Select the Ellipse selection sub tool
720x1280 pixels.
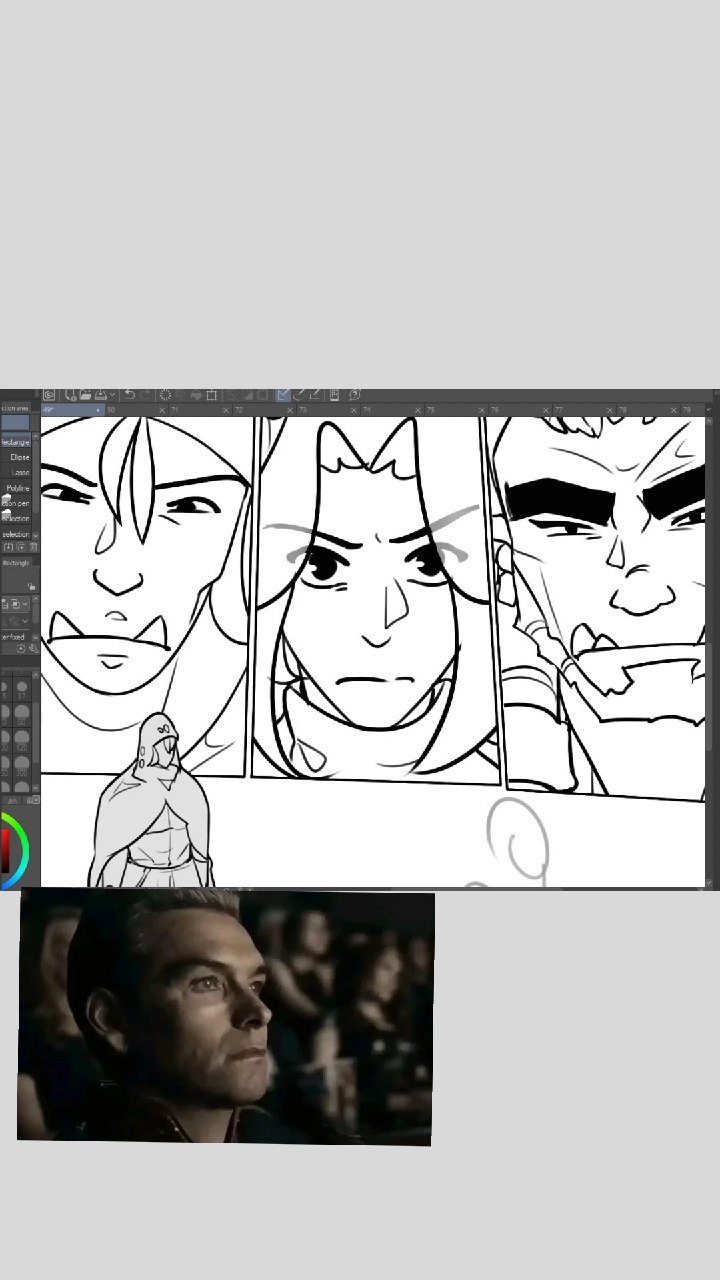(x=15, y=457)
